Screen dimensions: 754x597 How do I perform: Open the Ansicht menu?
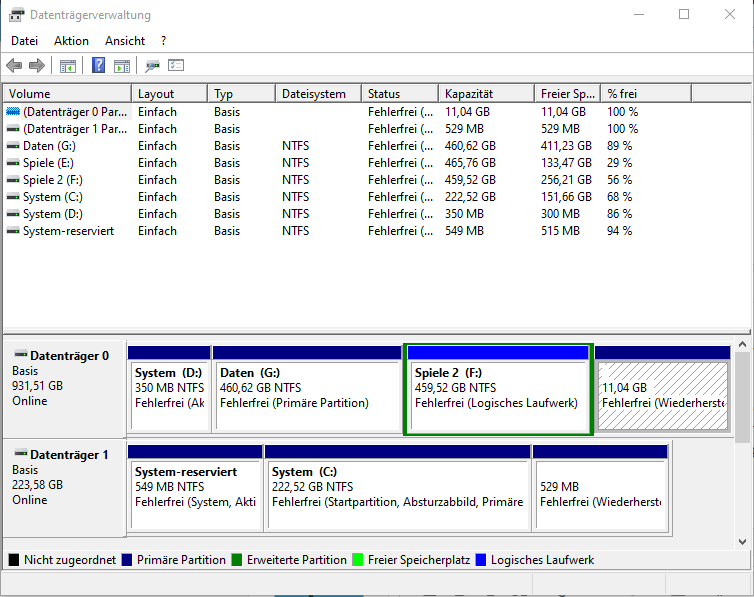point(125,41)
